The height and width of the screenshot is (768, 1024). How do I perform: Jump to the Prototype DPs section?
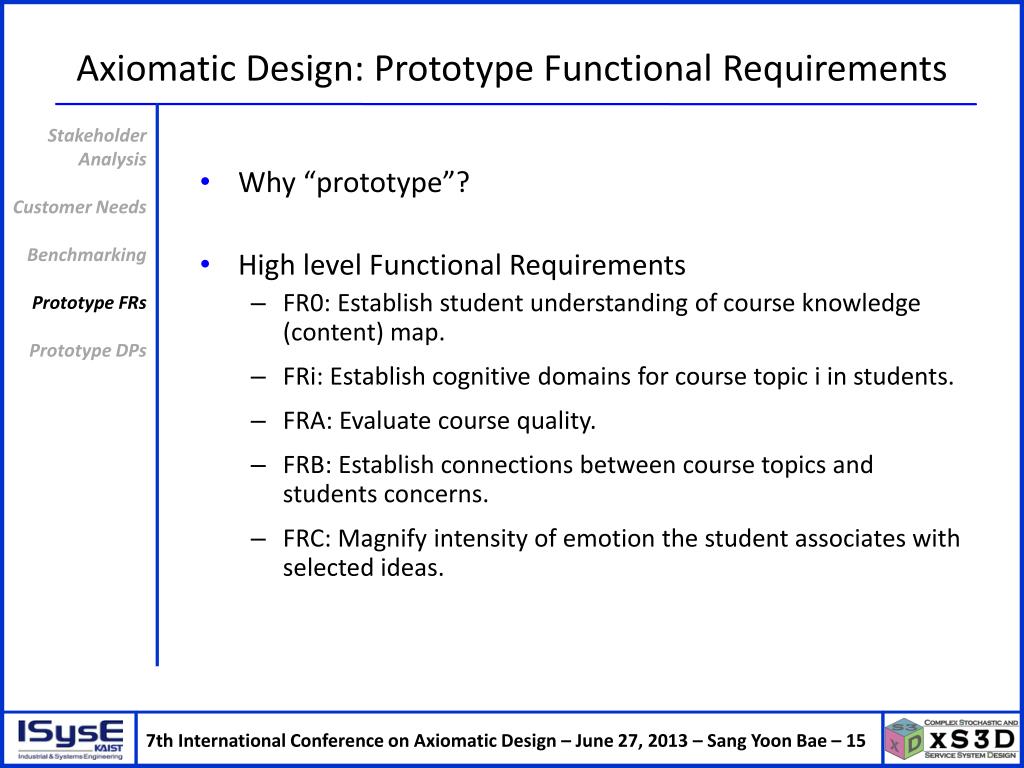[88, 351]
